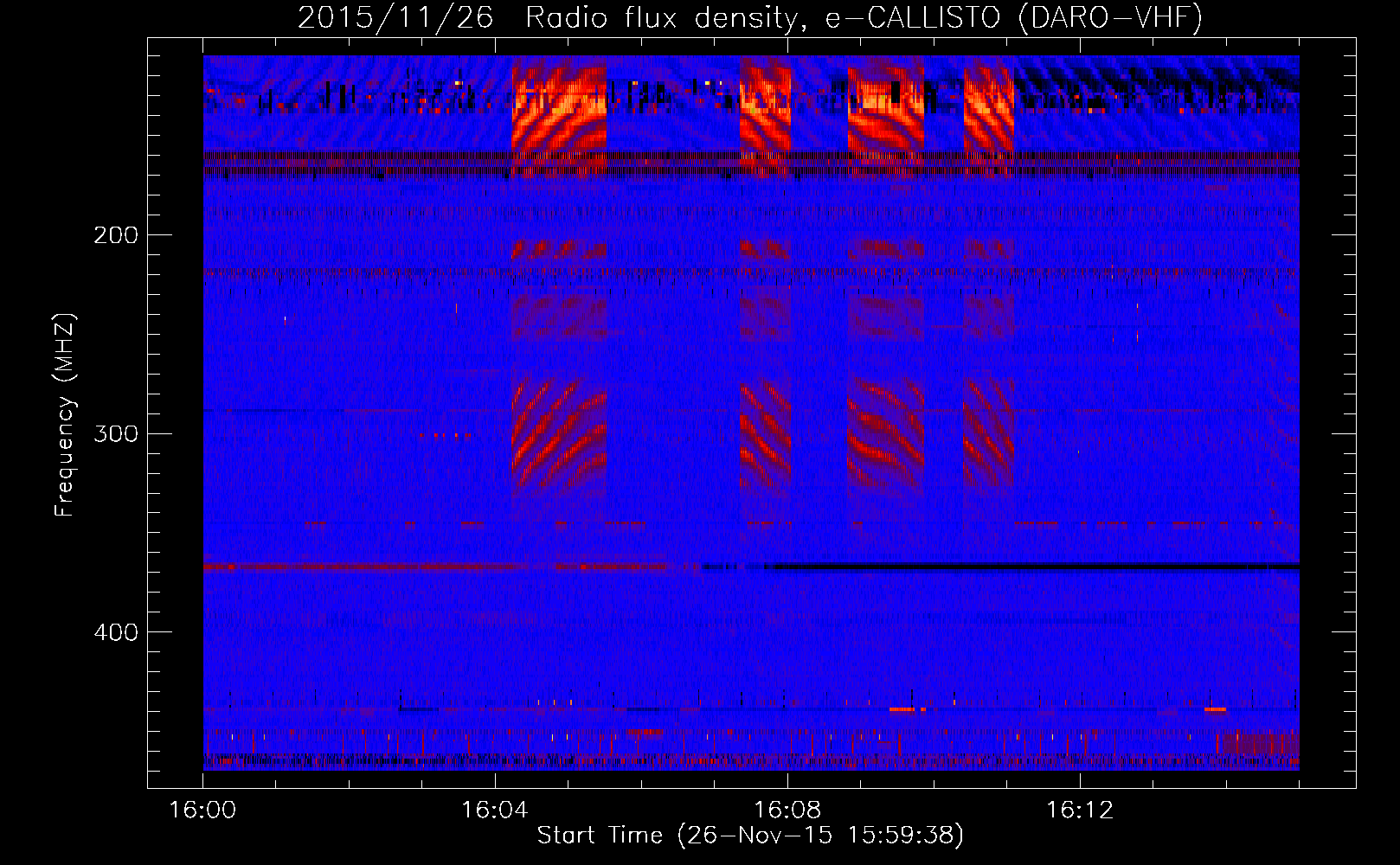
Task: Click the '16:04' time tick label
Action: 495,811
